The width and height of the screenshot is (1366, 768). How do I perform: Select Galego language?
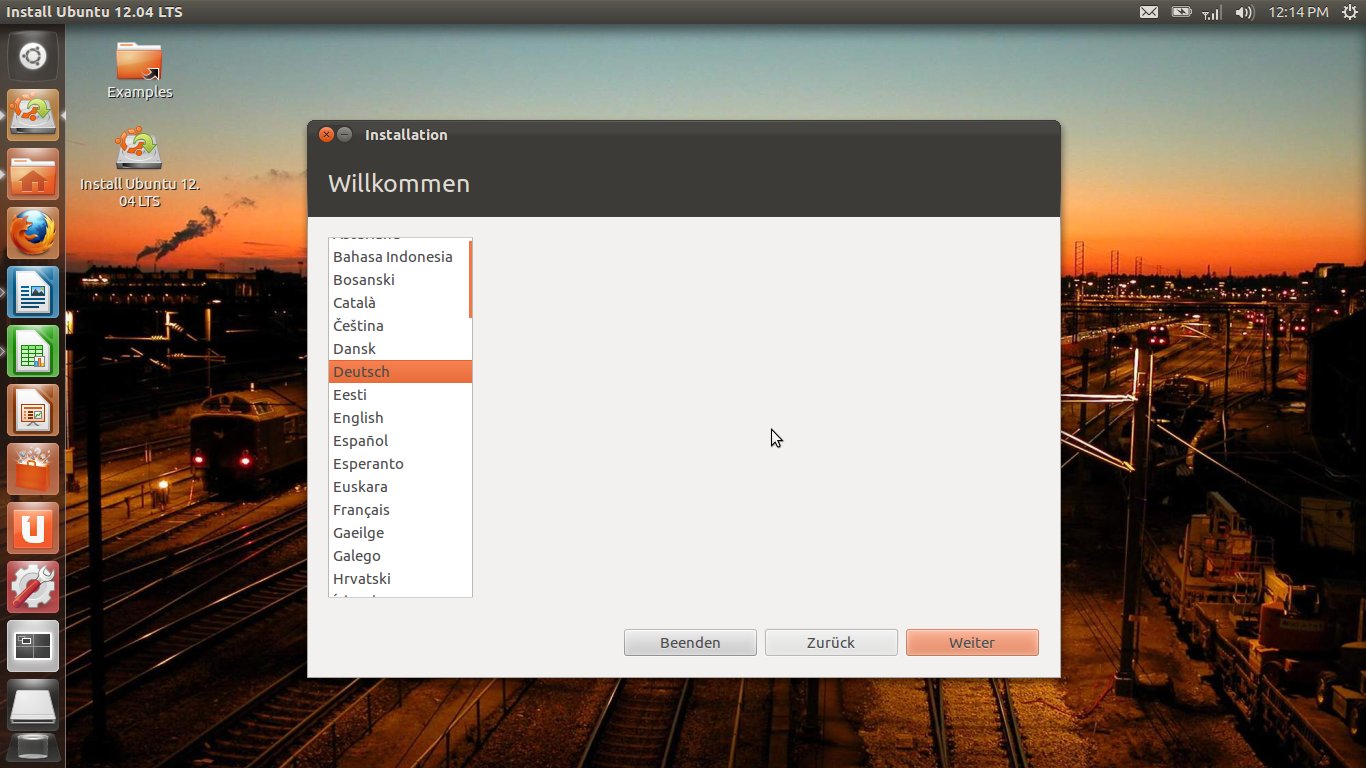[399, 556]
